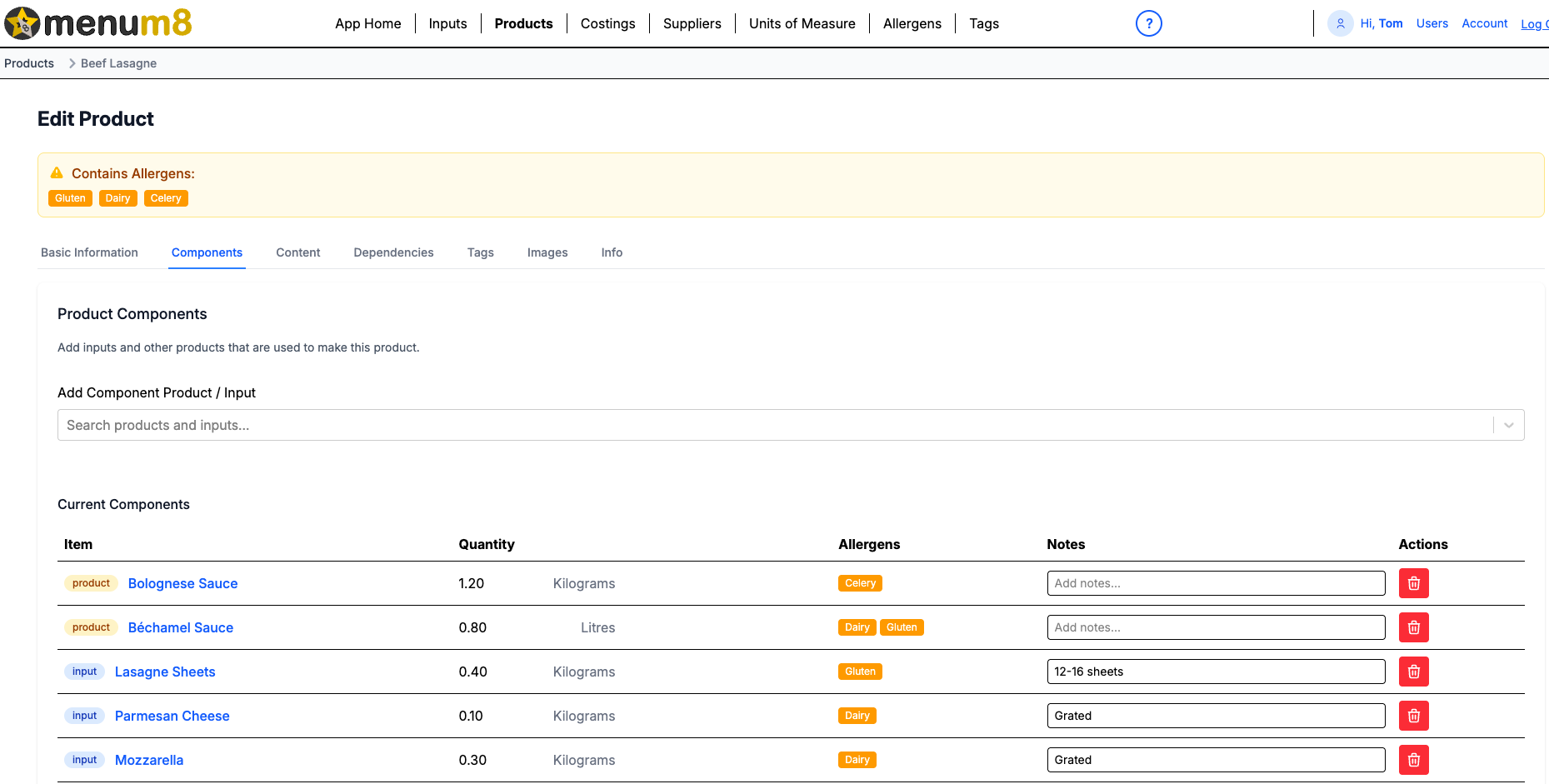
Task: Delete Parmesan Cheese using trash button
Action: coord(1413,716)
